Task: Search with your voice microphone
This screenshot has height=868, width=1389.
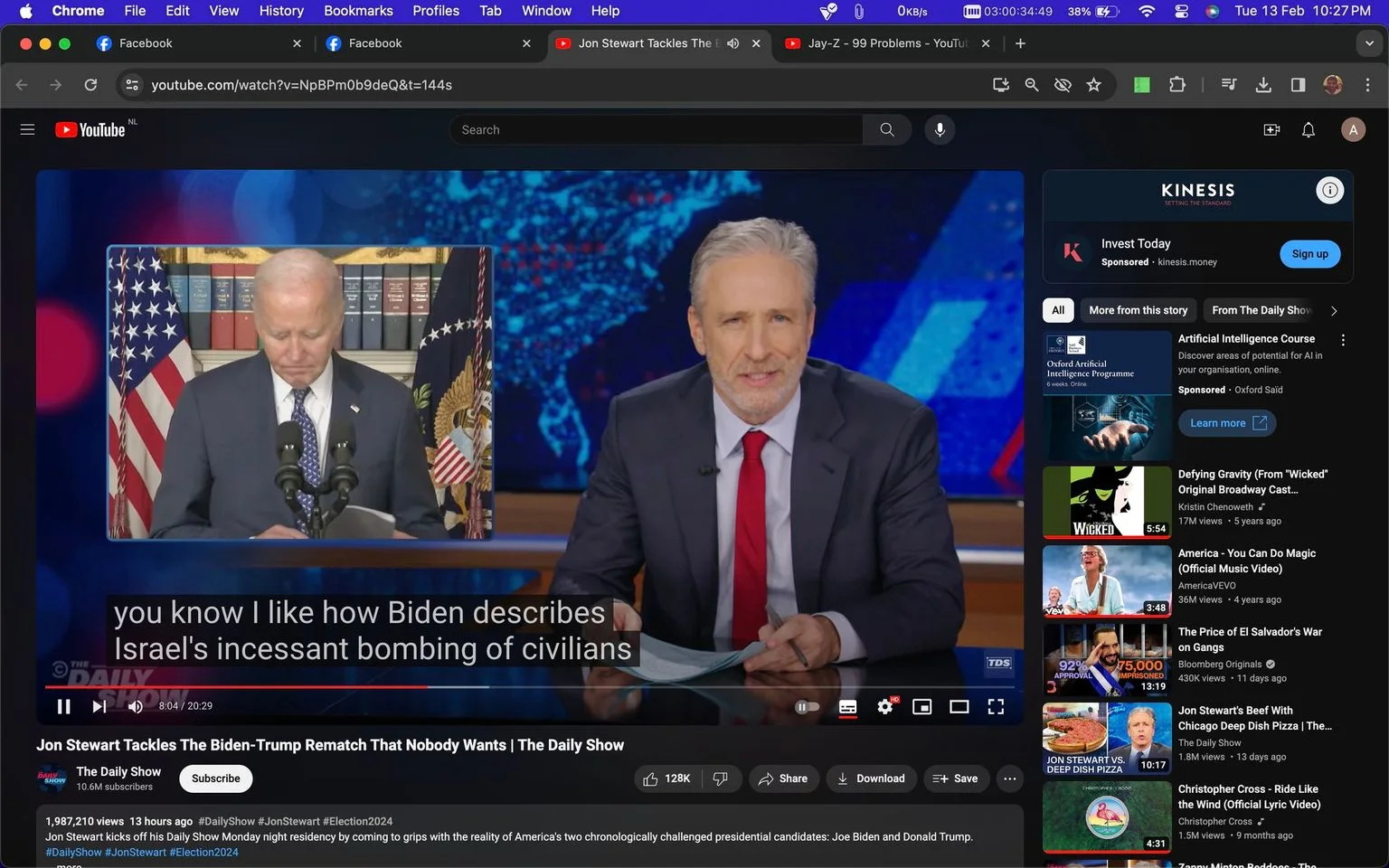Action: point(940,130)
